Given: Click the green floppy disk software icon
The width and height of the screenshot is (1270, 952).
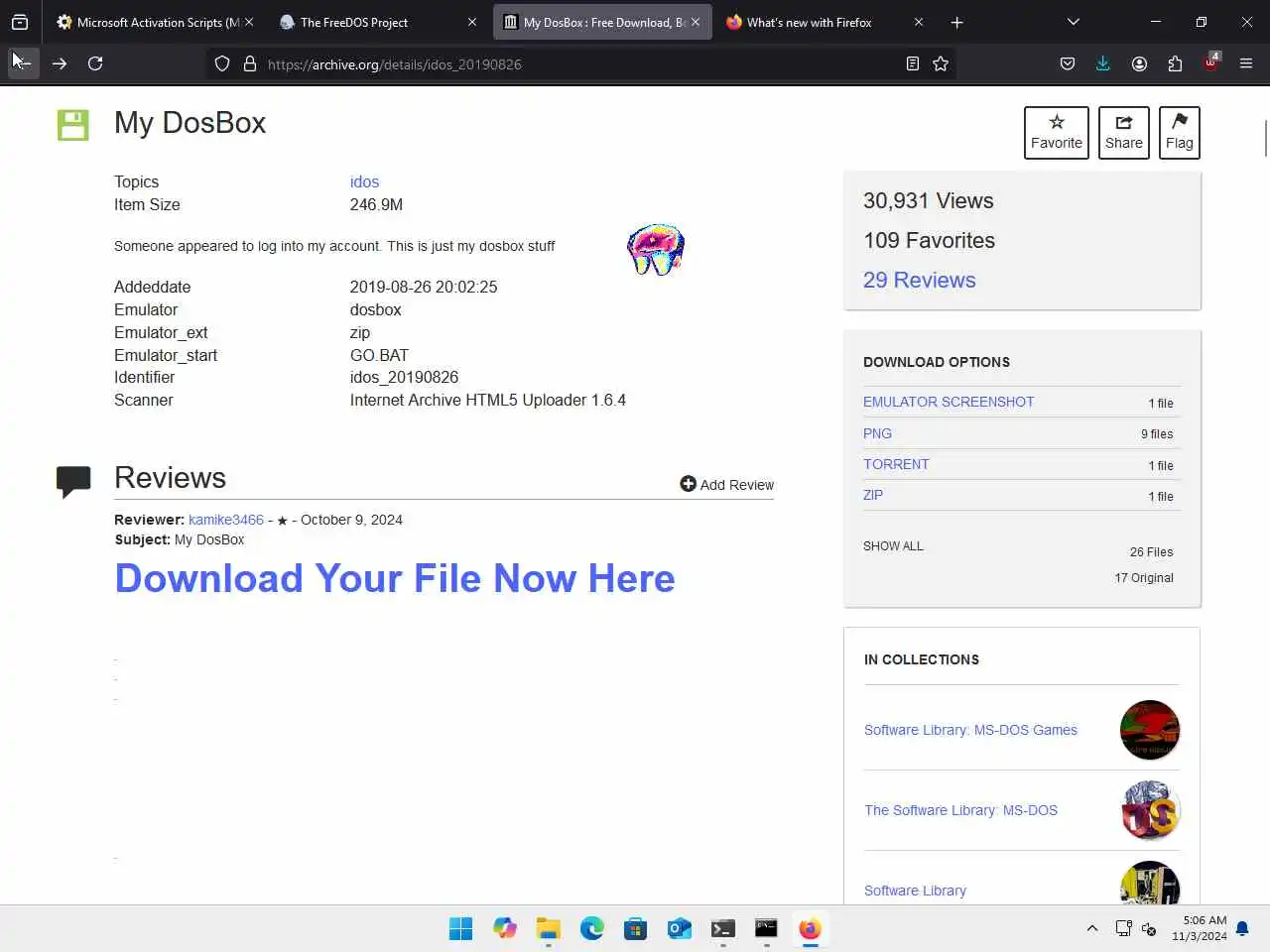Looking at the screenshot, I should coord(73,125).
